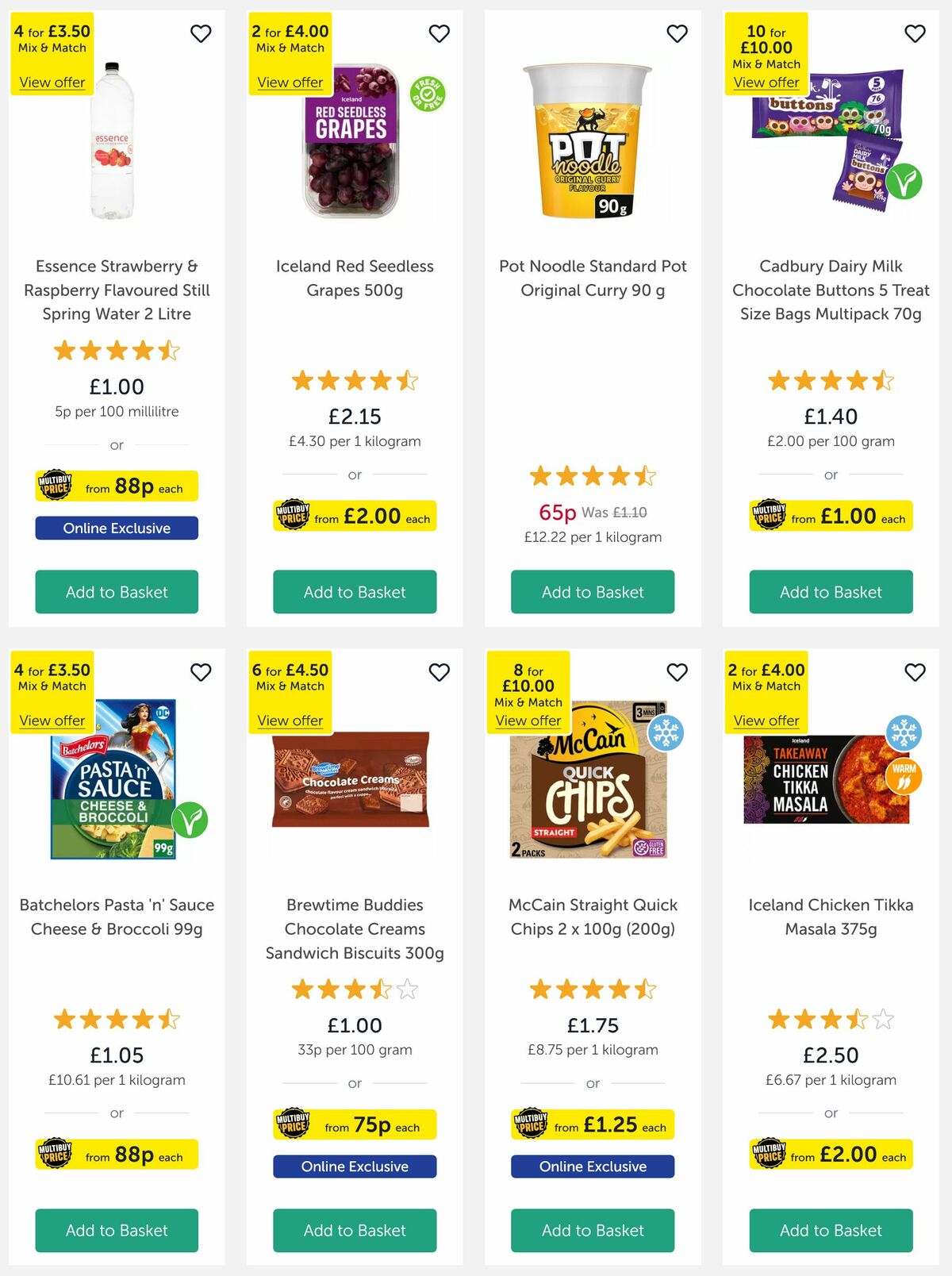Add Pot Noodle Original Curry to basket
The width and height of the screenshot is (952, 1276).
point(592,592)
